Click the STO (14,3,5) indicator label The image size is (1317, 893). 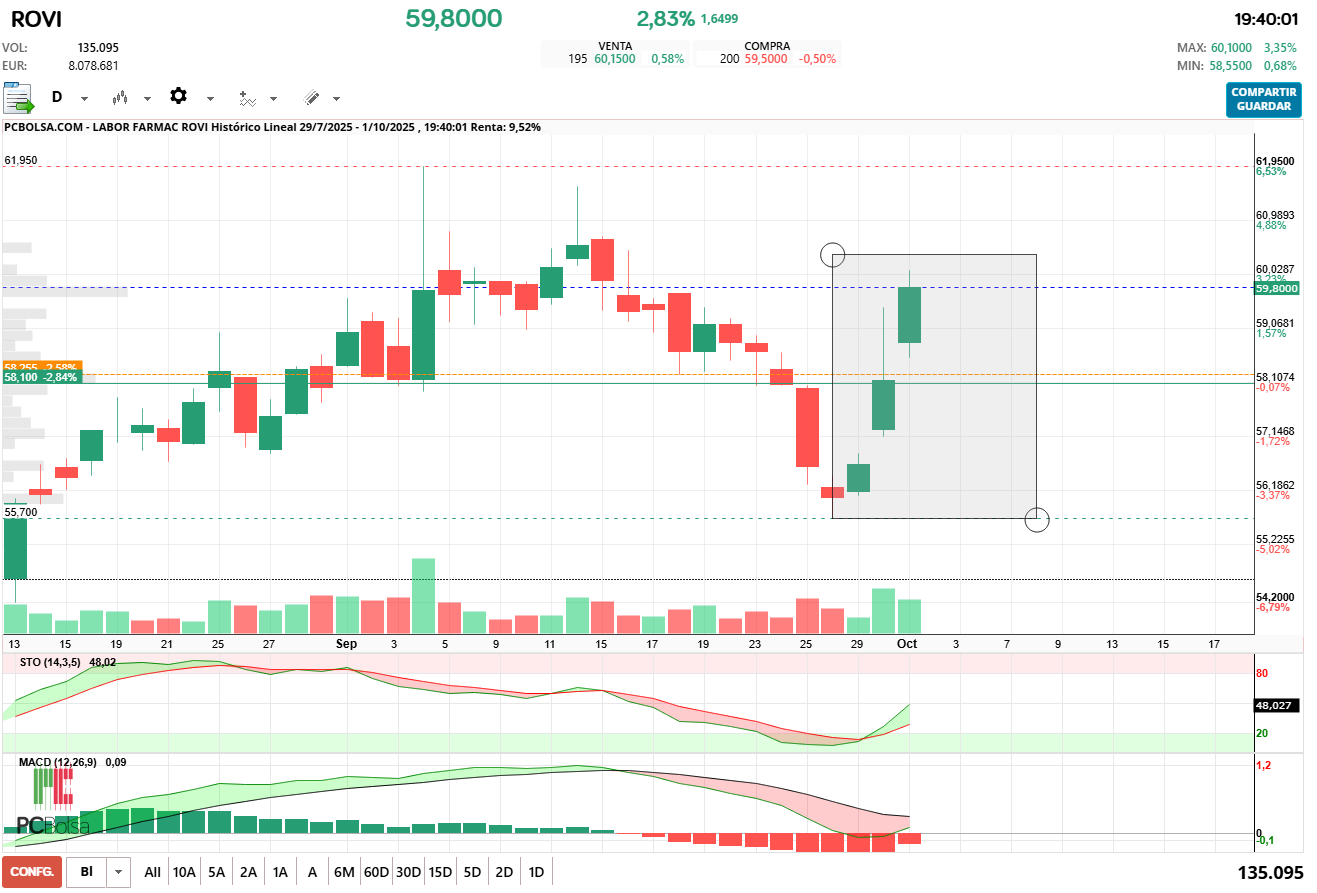tap(50, 662)
